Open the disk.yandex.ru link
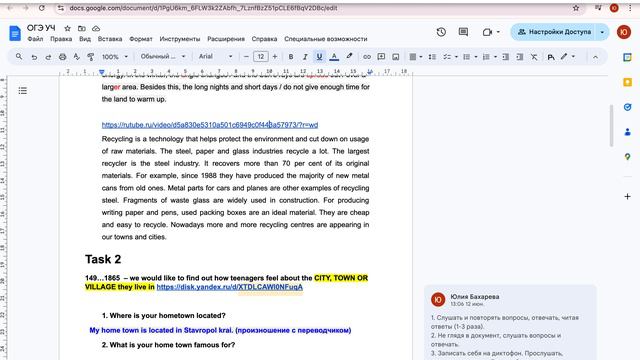Screen dimensions: 640x360 click(230, 287)
